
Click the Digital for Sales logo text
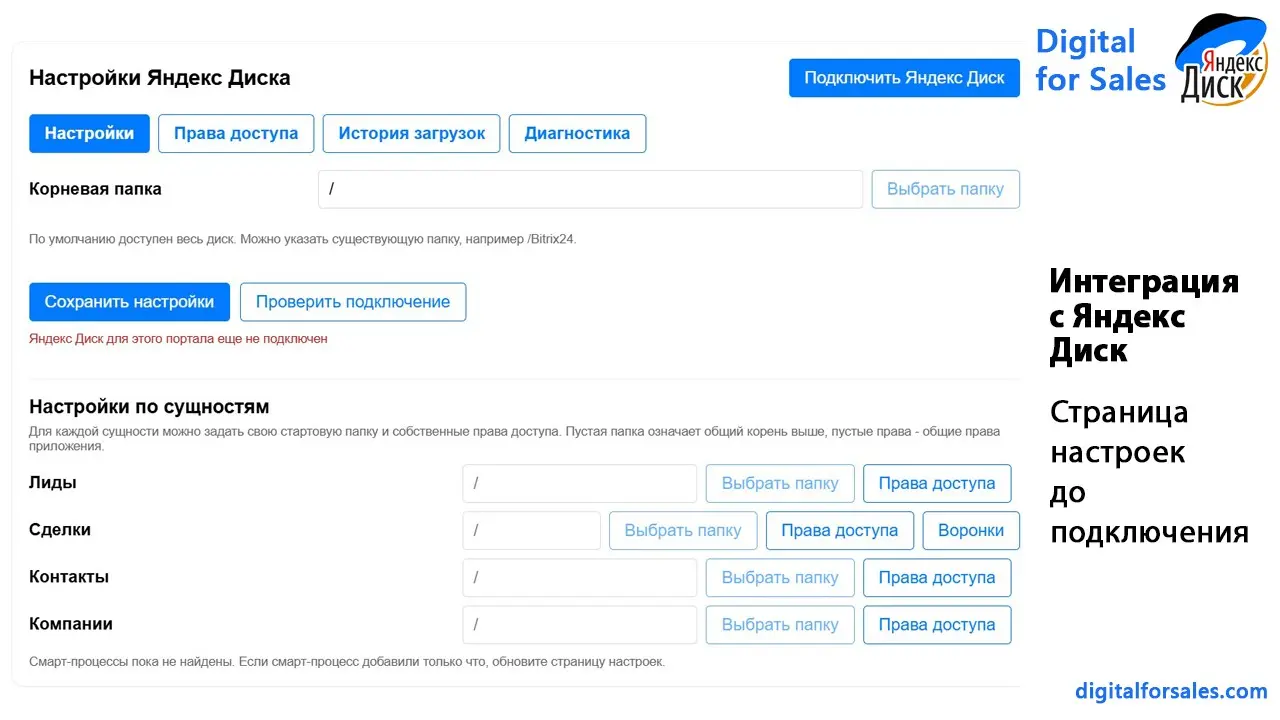[1101, 60]
